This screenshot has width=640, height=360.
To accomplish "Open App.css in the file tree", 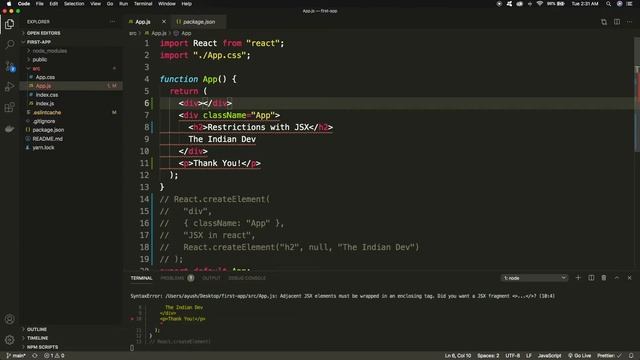I will [45, 77].
